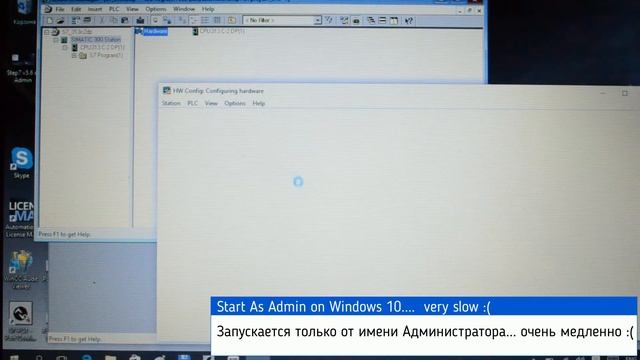Click the Online view toolbar icon
The image size is (640, 360).
tap(155, 20)
